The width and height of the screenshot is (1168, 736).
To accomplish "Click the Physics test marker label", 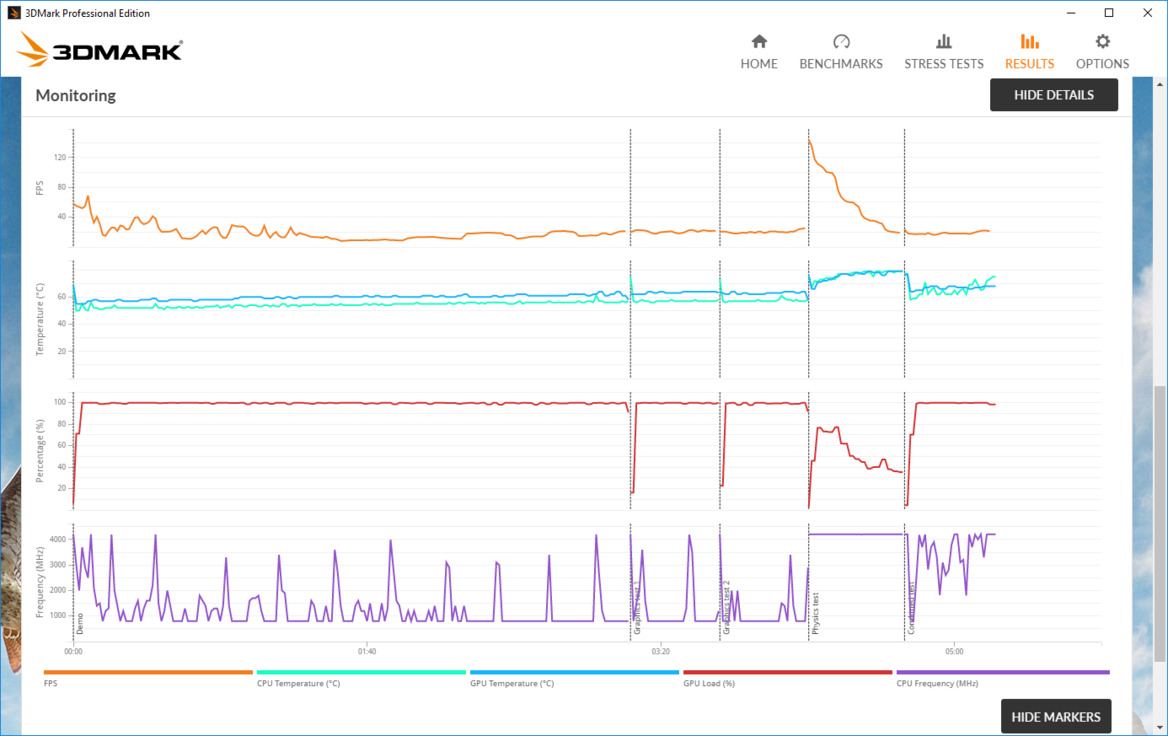I will (x=815, y=614).
